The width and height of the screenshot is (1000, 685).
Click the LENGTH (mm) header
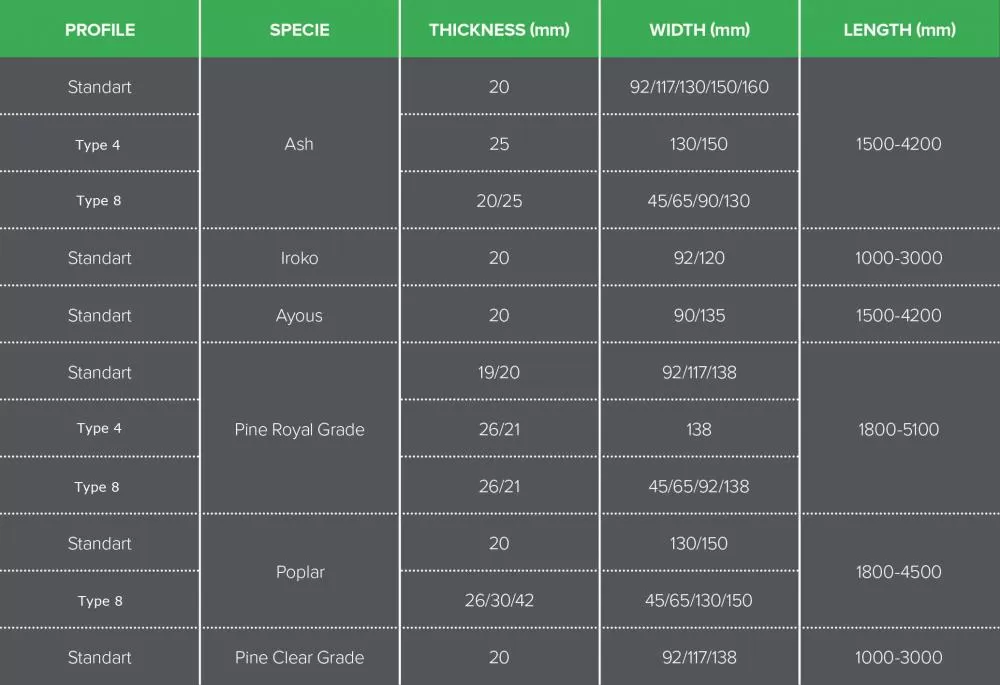click(899, 30)
